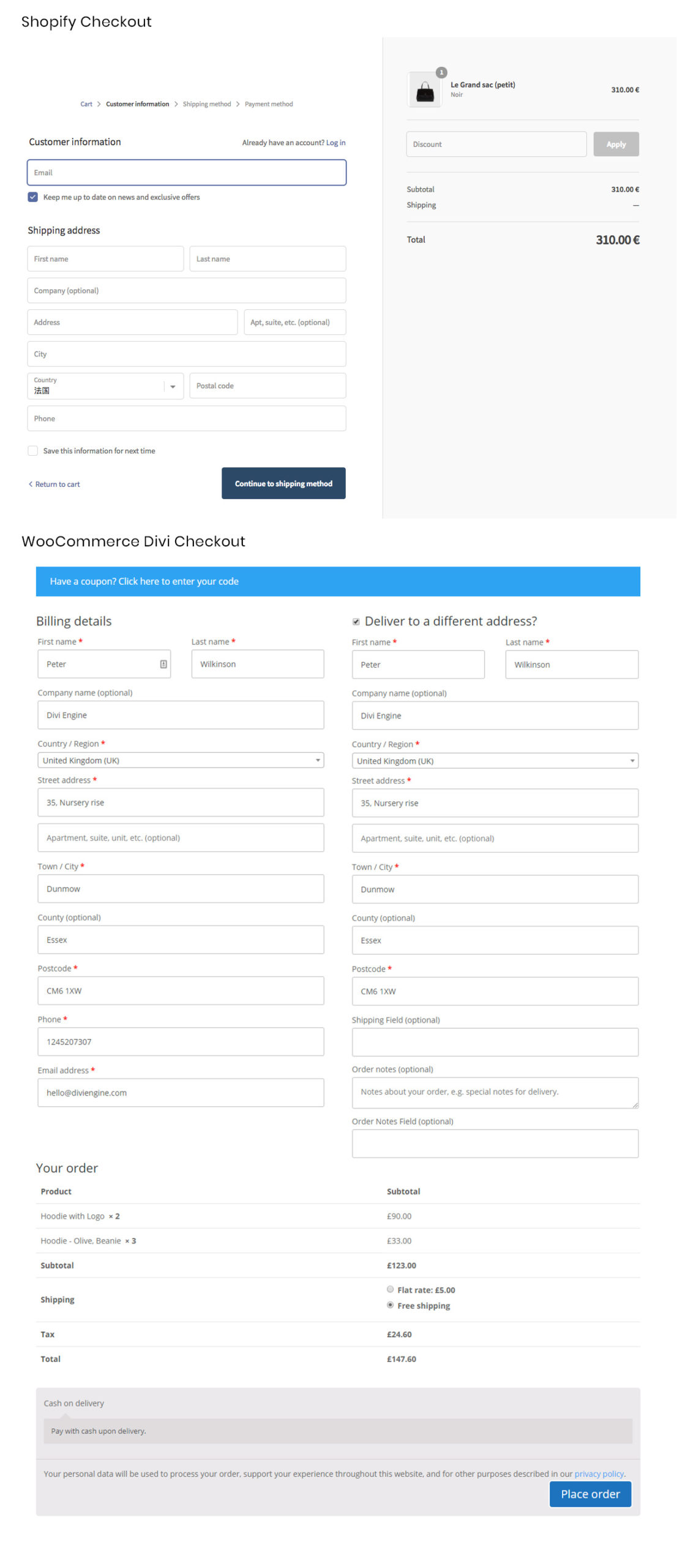Click delivery Apartment, suite, unit field
677x1568 pixels.
495,838
